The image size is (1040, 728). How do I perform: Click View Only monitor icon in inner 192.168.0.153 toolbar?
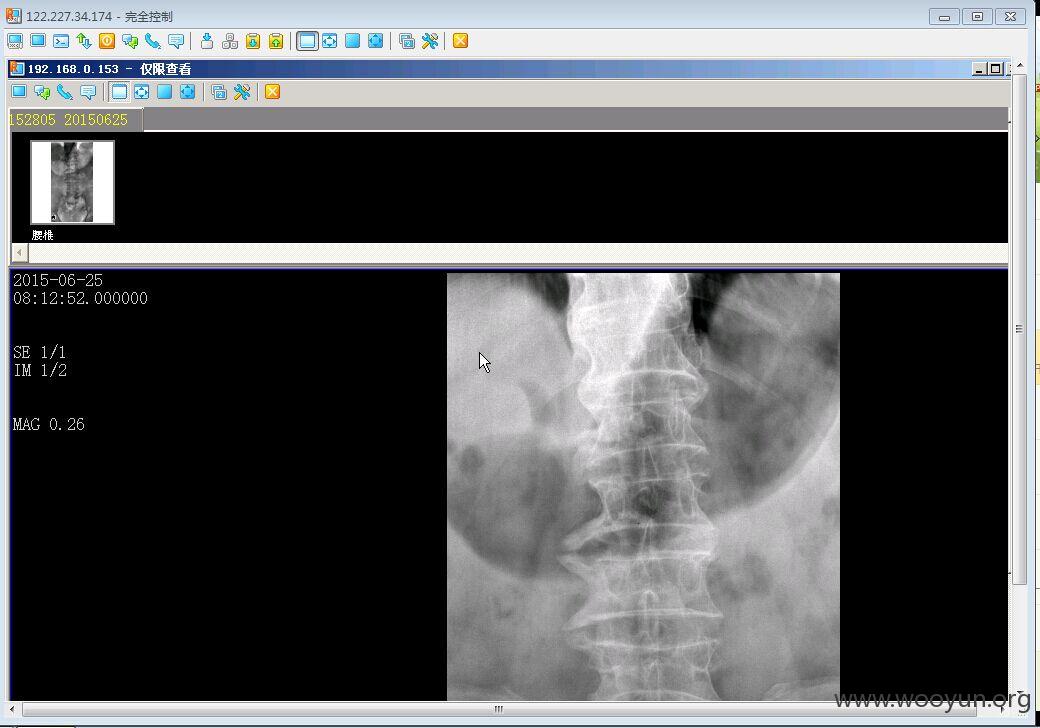coord(19,91)
